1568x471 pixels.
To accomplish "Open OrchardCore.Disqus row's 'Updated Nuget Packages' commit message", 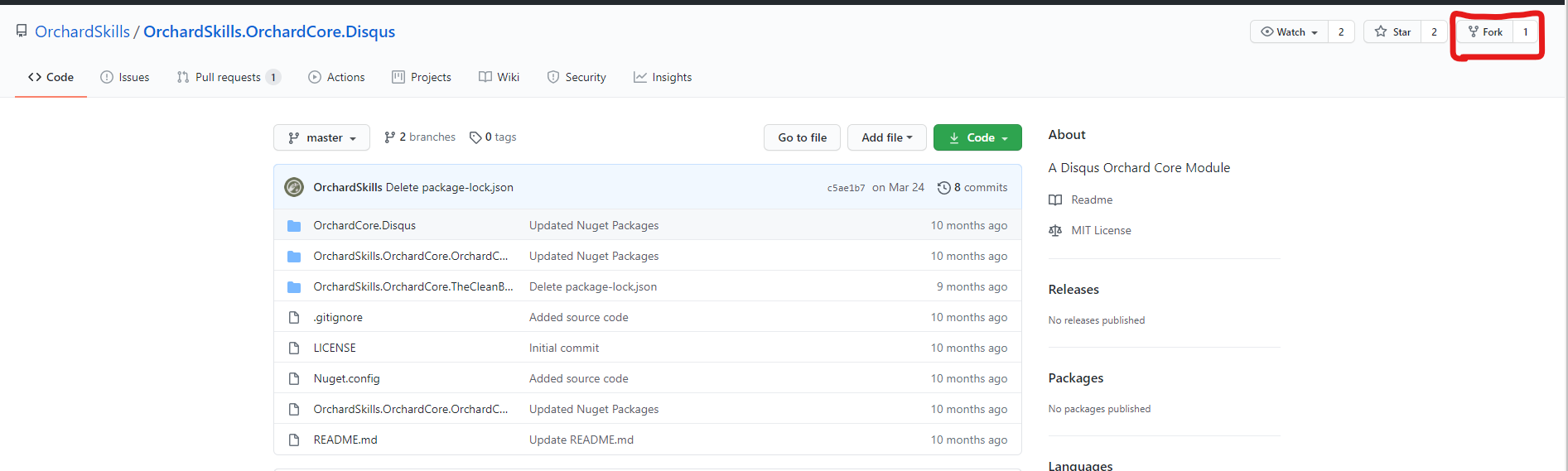I will point(594,225).
